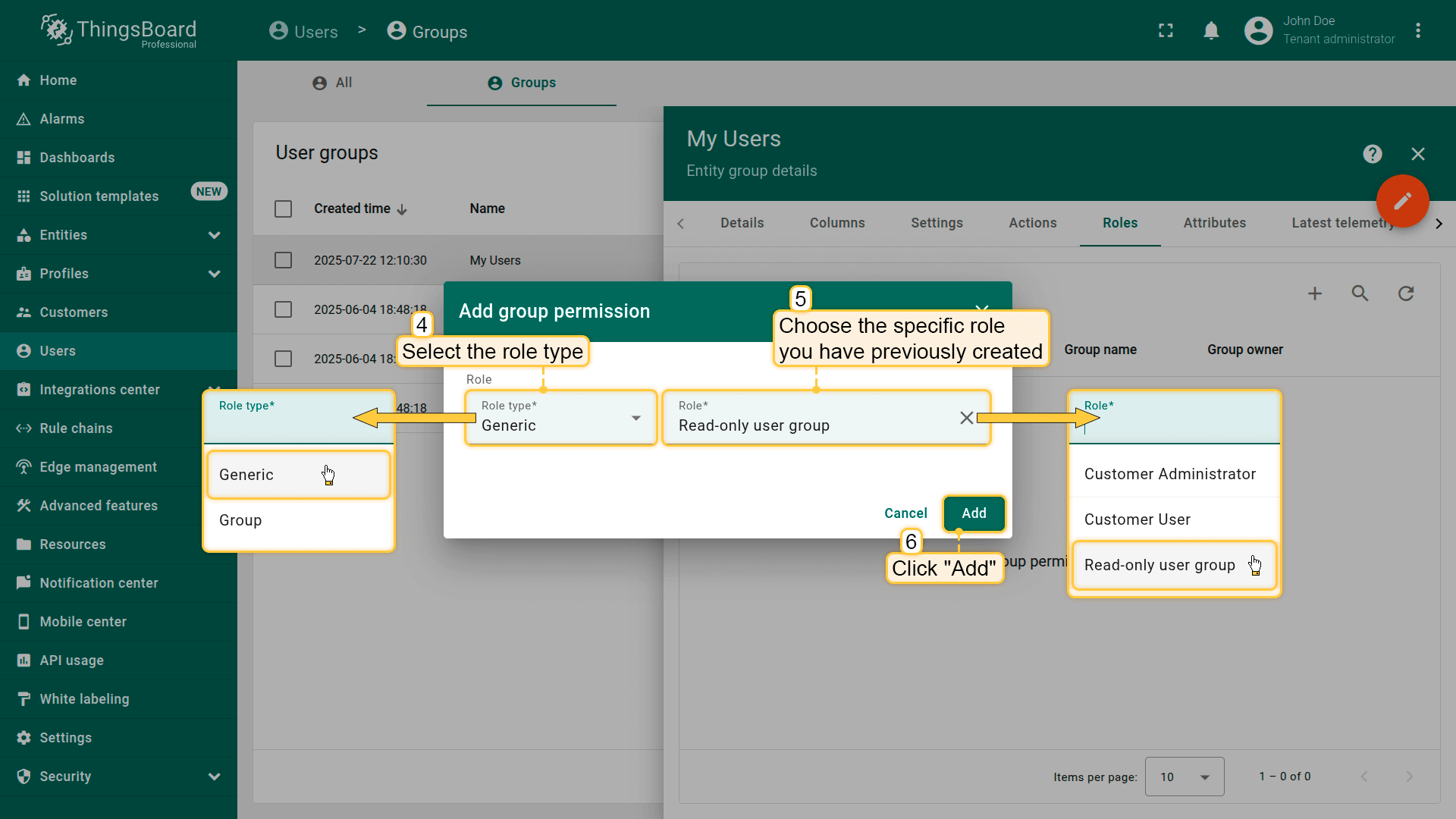
Task: Clear the selected Read-only user group role
Action: [x=966, y=418]
